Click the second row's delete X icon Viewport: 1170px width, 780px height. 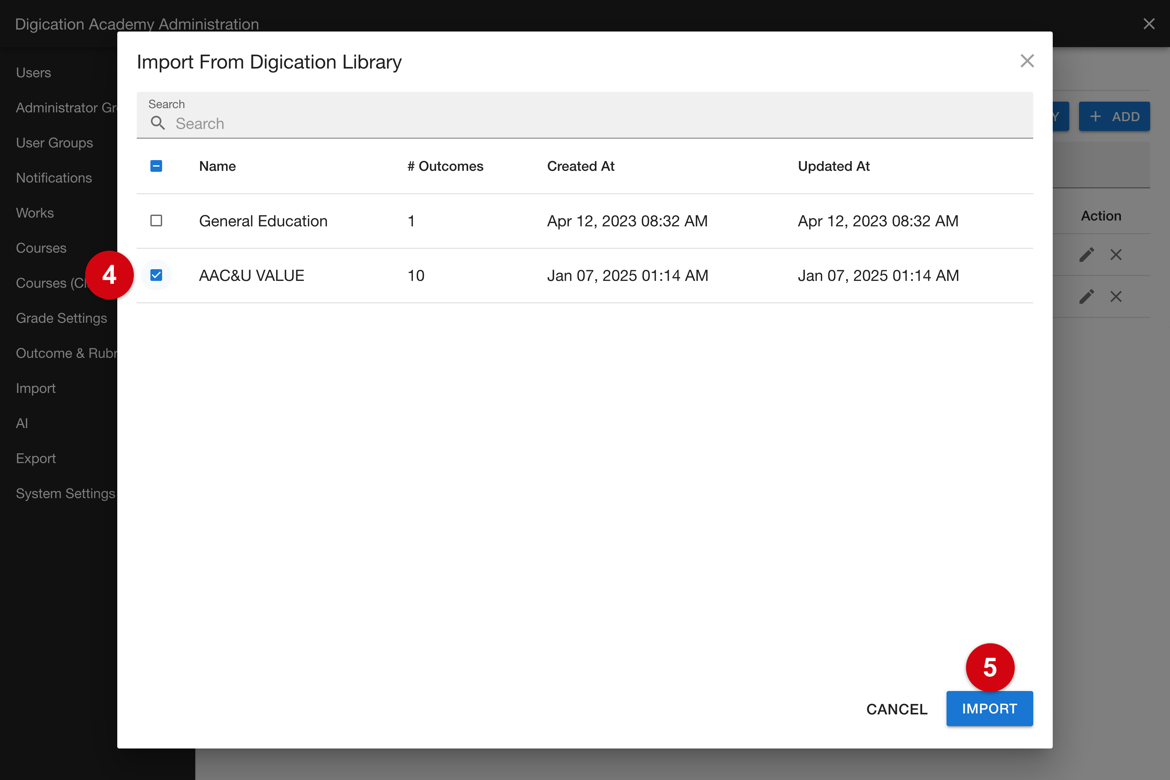coord(1116,296)
